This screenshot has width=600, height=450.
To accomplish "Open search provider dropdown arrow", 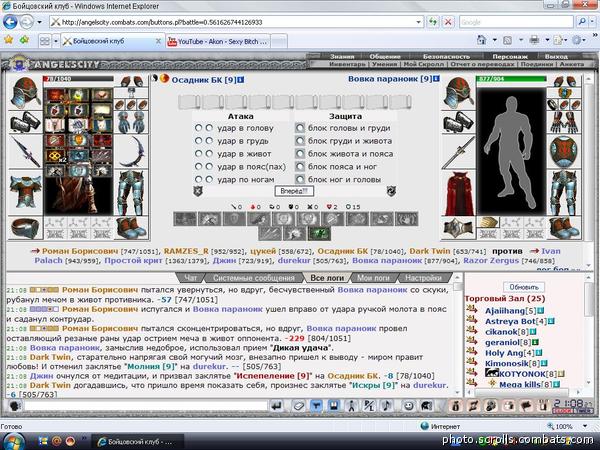I will coord(592,22).
